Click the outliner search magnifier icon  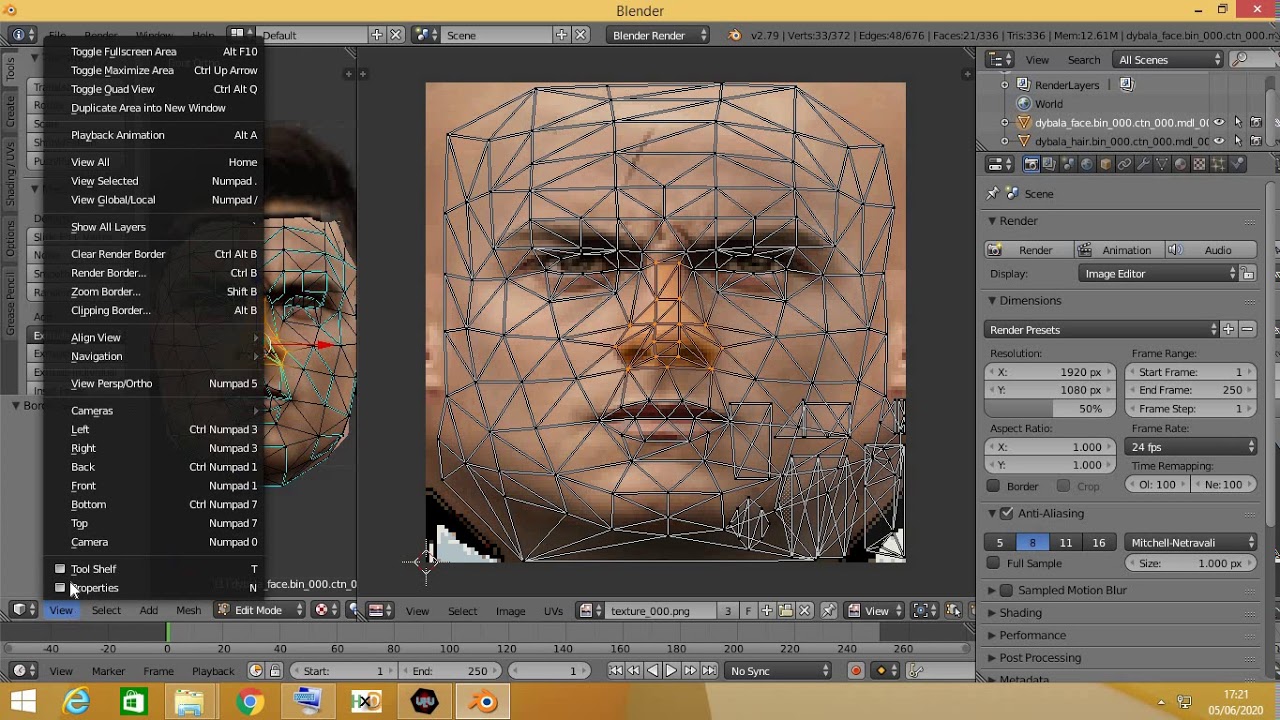[1239, 60]
